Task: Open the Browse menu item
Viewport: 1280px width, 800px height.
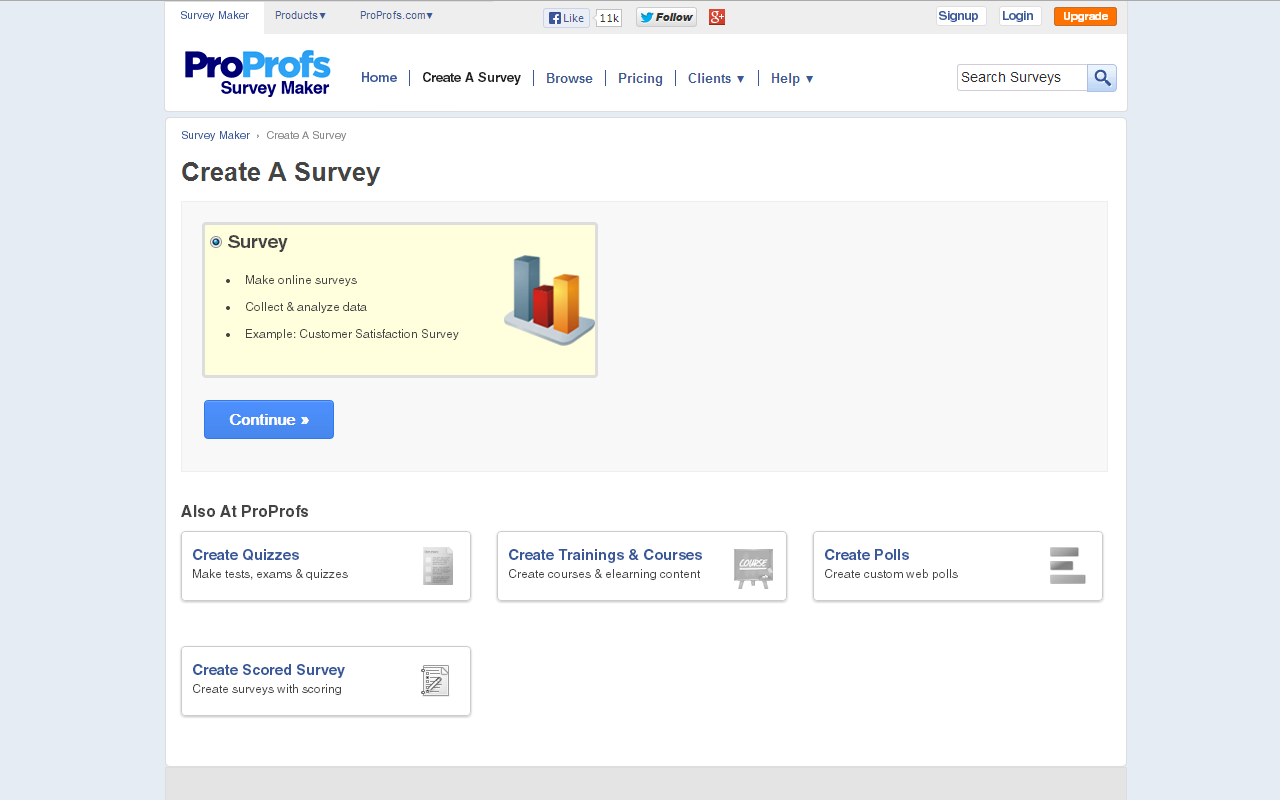Action: coord(569,79)
